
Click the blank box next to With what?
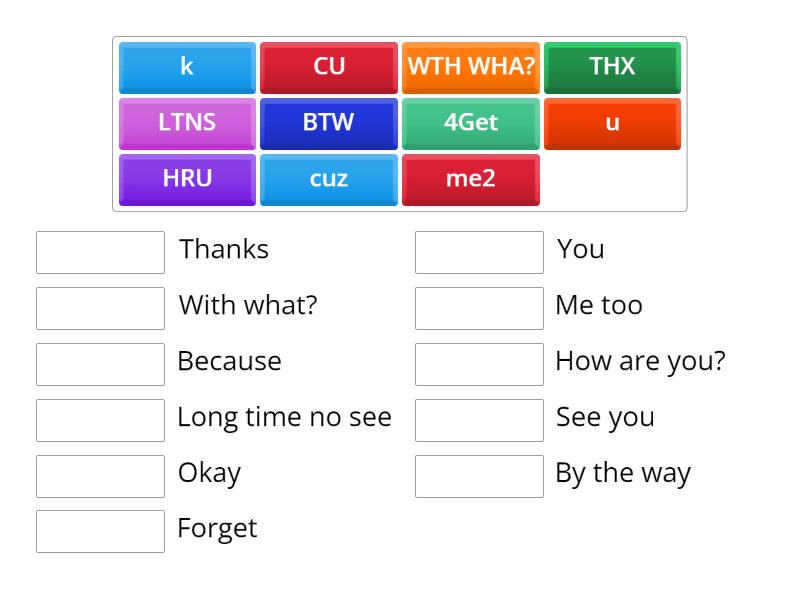click(99, 308)
